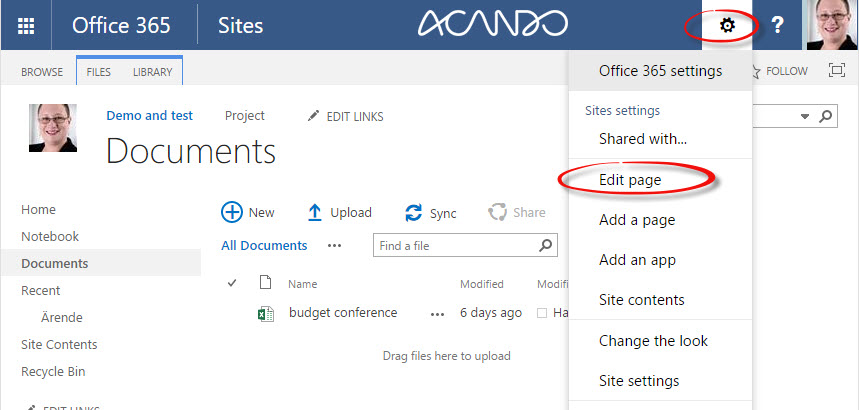Screen dimensions: 859x410
Task: Click the Excel icon for budget conference
Action: [266, 313]
